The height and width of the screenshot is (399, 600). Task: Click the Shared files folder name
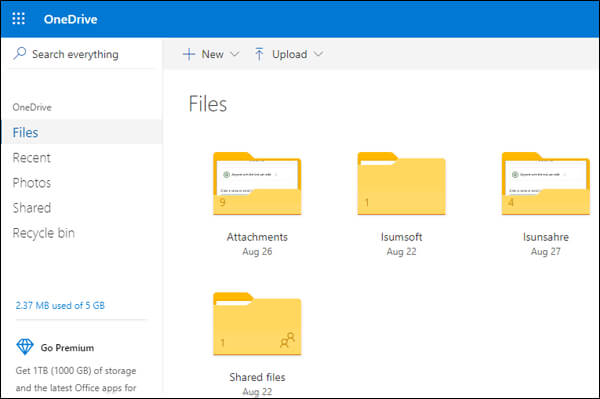click(x=257, y=377)
